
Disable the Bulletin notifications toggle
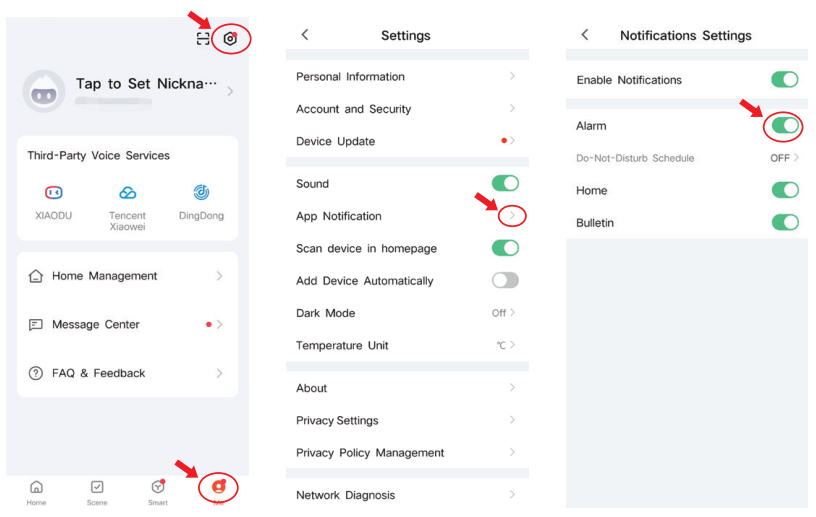pyautogui.click(x=785, y=222)
